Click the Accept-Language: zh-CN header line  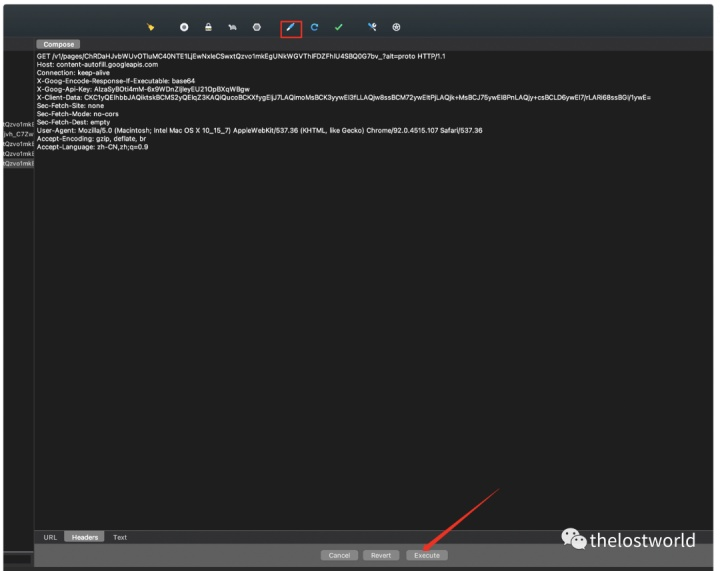pos(92,147)
